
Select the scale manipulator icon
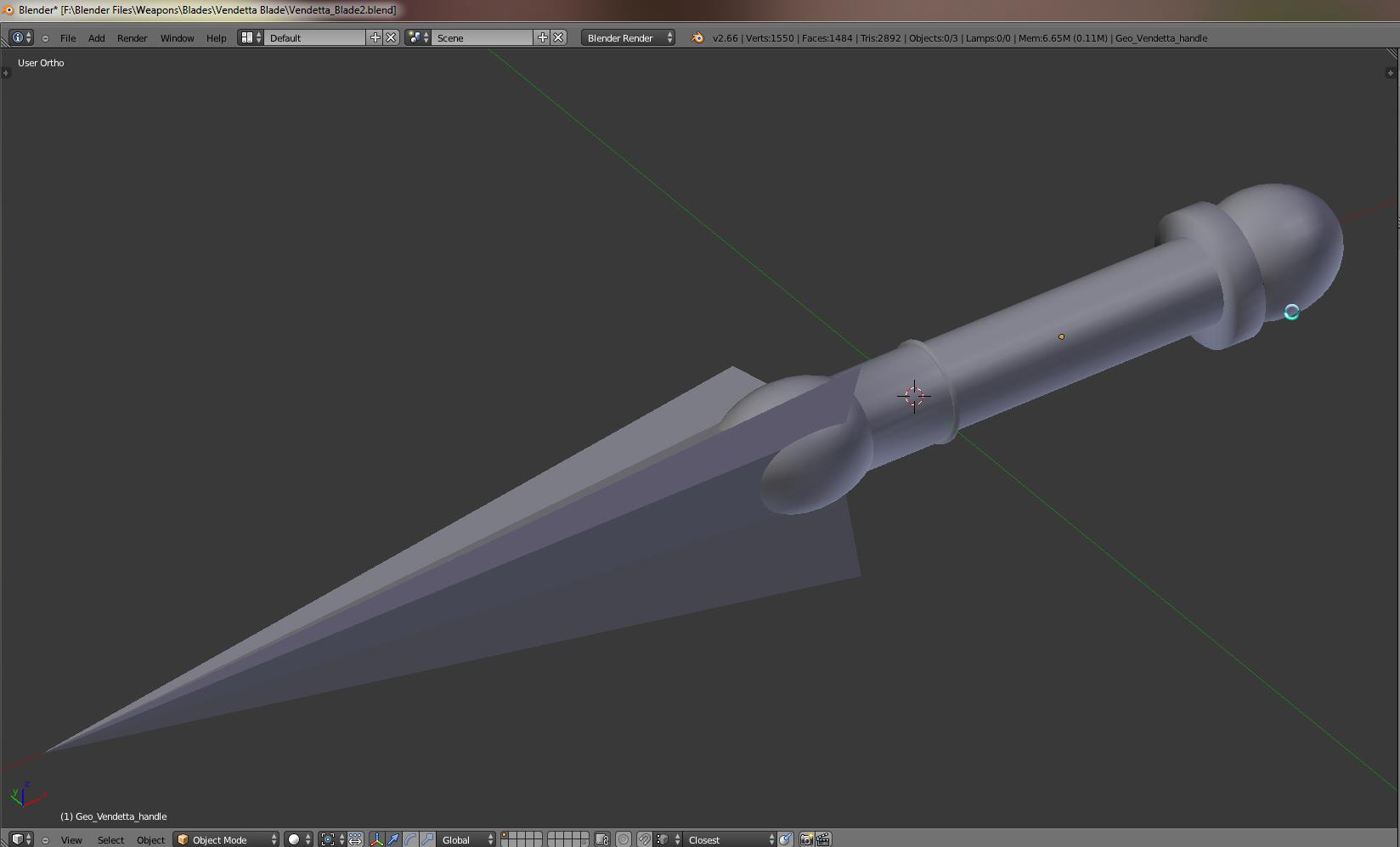click(427, 839)
